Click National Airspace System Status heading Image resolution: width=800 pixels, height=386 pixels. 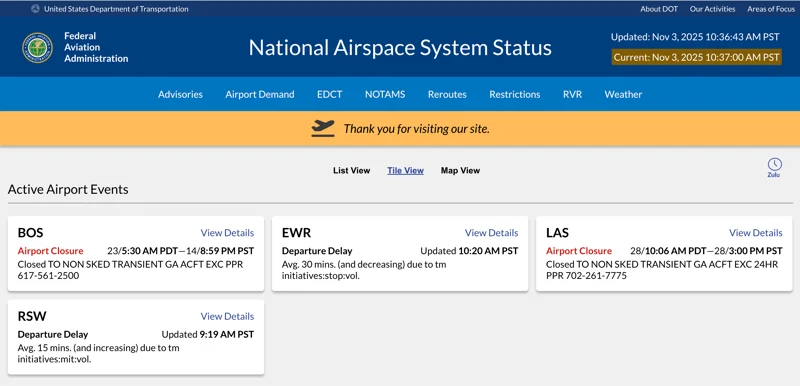(400, 47)
